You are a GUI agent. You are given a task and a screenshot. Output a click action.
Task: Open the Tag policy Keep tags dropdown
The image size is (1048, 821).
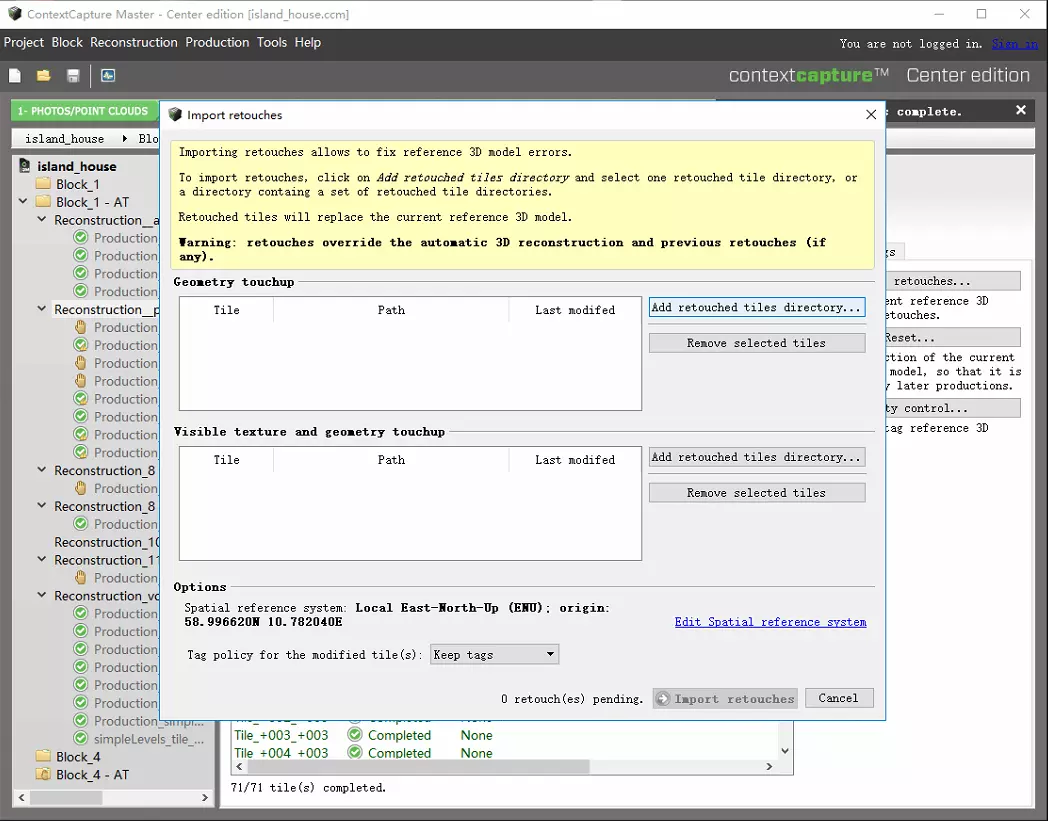coord(495,655)
